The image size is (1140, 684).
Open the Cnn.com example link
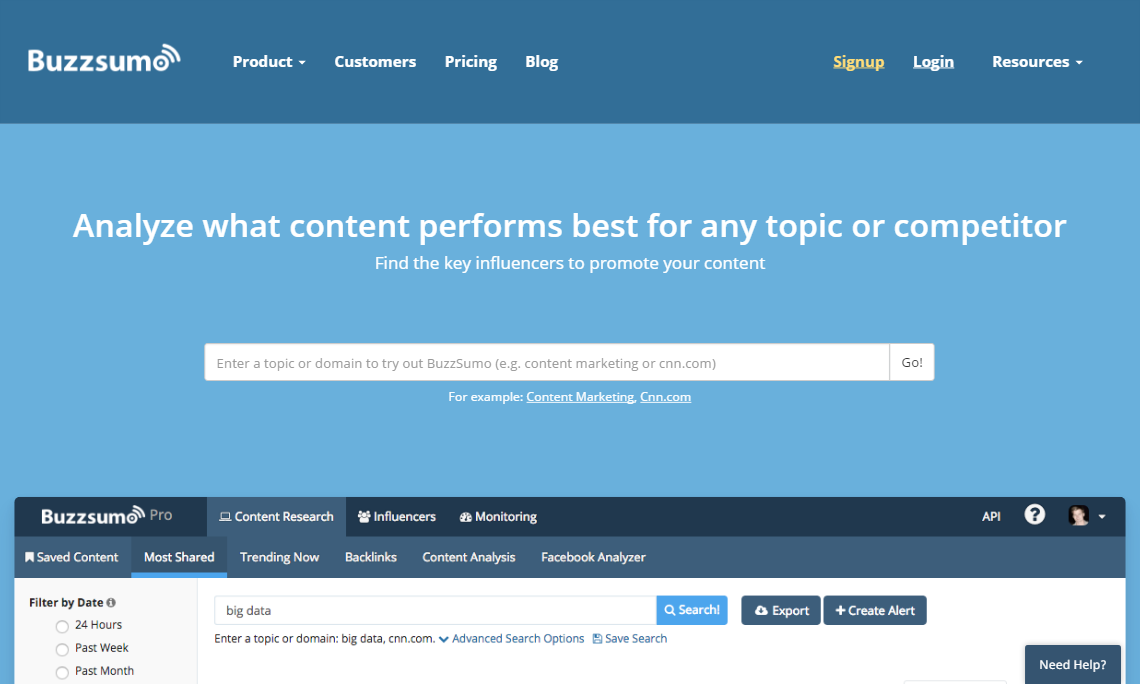pyautogui.click(x=665, y=396)
